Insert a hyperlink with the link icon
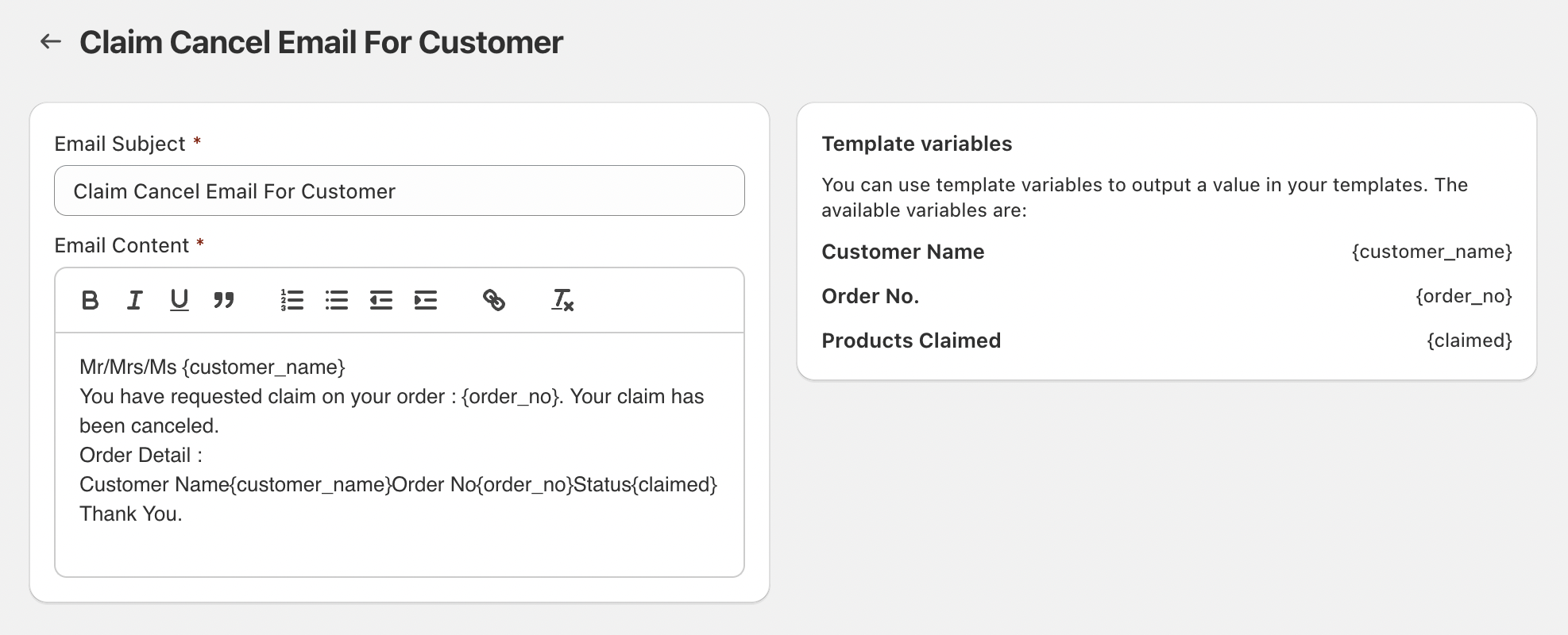 [494, 300]
